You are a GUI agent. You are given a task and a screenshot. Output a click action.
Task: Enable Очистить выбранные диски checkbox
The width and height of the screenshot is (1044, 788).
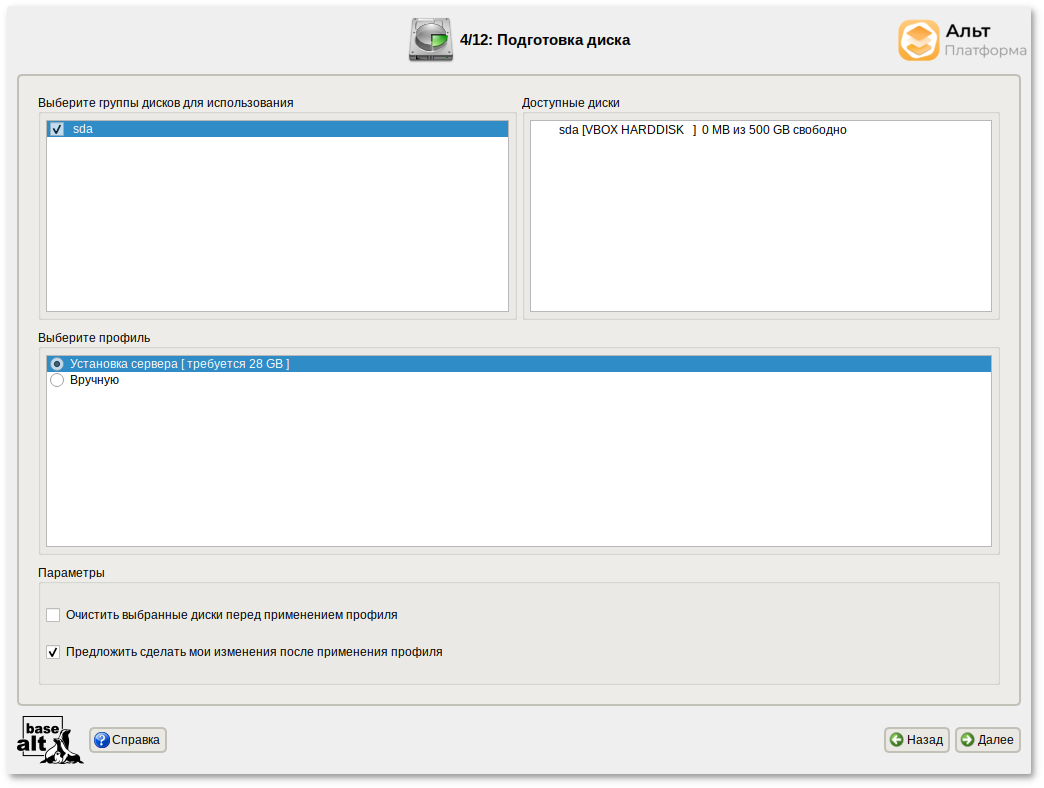point(53,615)
